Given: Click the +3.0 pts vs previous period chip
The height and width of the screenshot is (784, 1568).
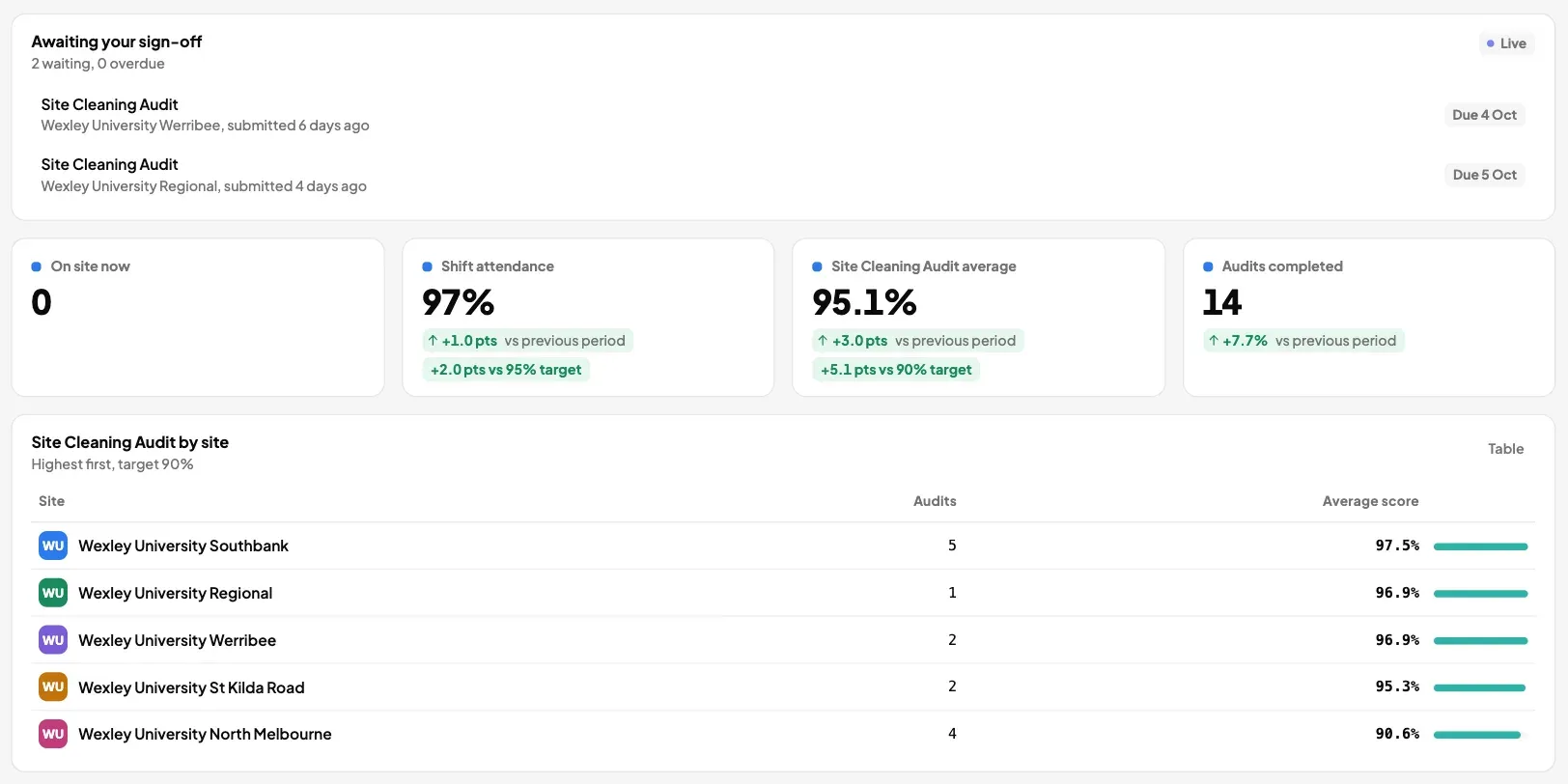Looking at the screenshot, I should pos(918,341).
